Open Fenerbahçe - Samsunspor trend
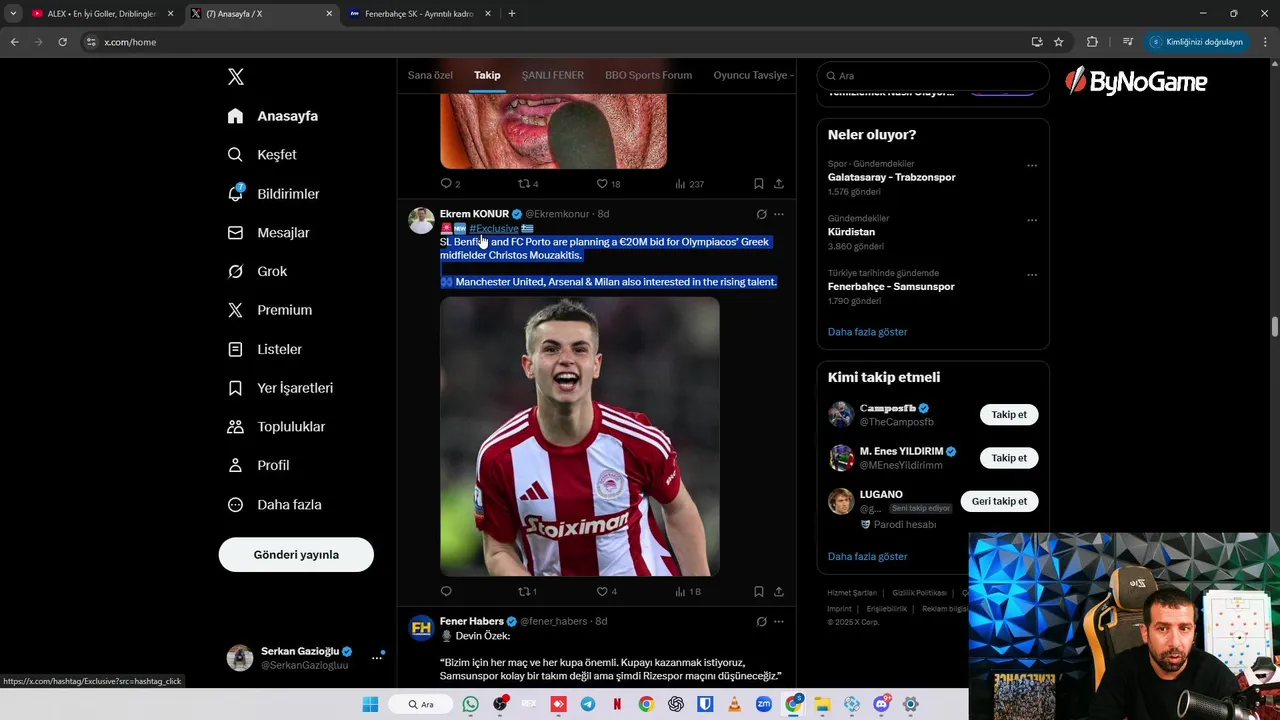Image resolution: width=1280 pixels, height=720 pixels. pyautogui.click(x=891, y=287)
